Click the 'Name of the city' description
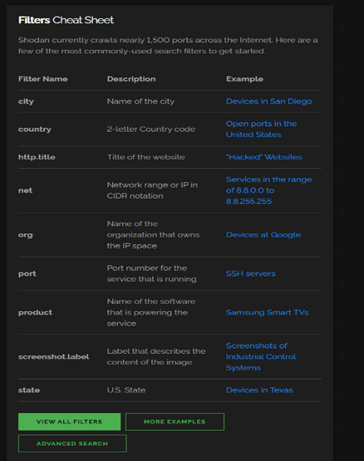The width and height of the screenshot is (364, 461). click(141, 101)
